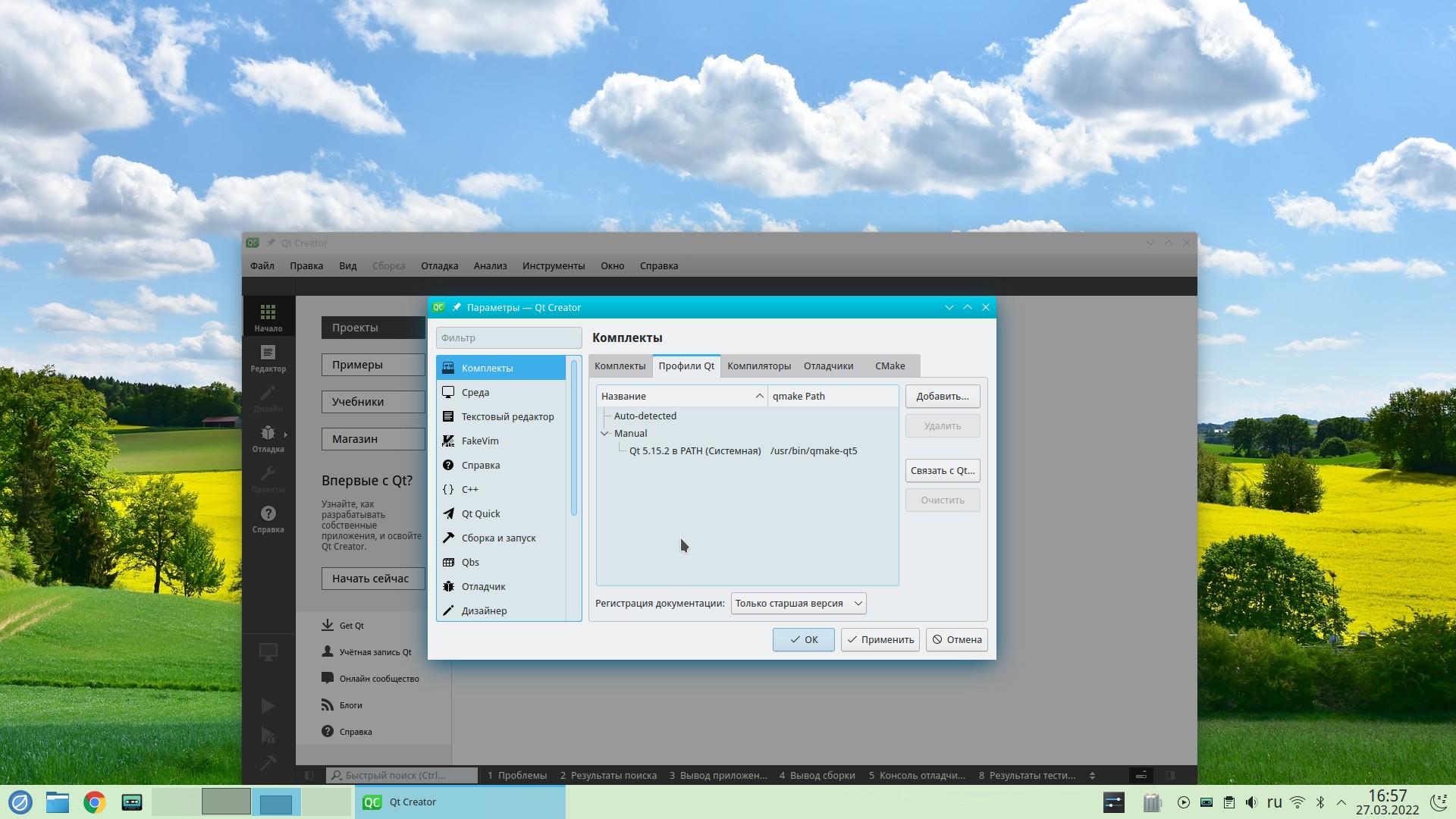Open the Дизайнер settings category

coord(484,610)
